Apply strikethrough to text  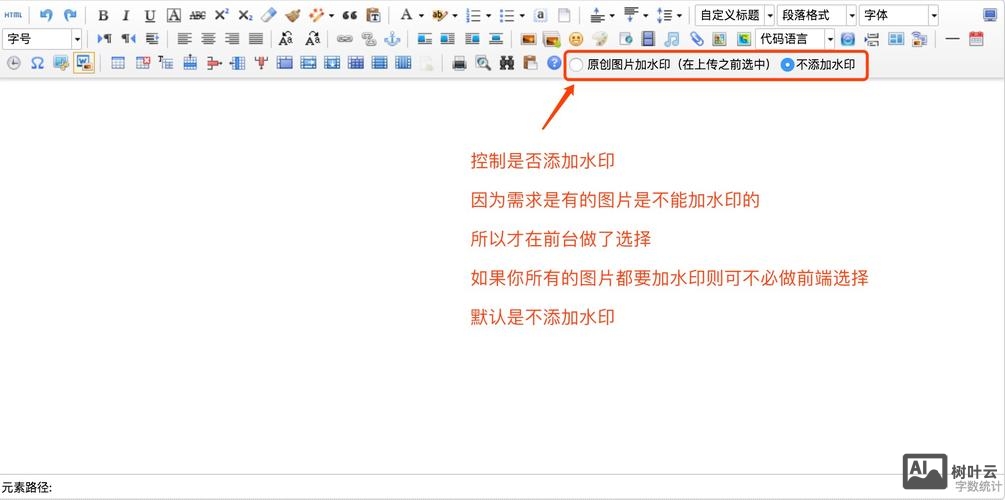(197, 15)
